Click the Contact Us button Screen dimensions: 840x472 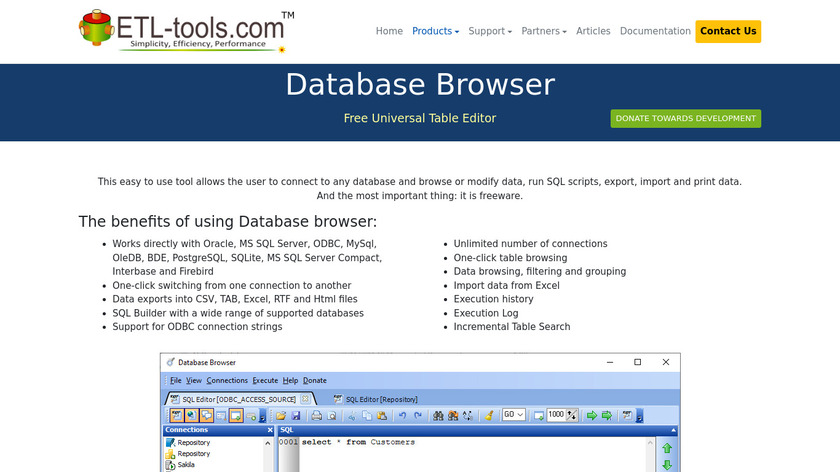pyautogui.click(x=728, y=31)
